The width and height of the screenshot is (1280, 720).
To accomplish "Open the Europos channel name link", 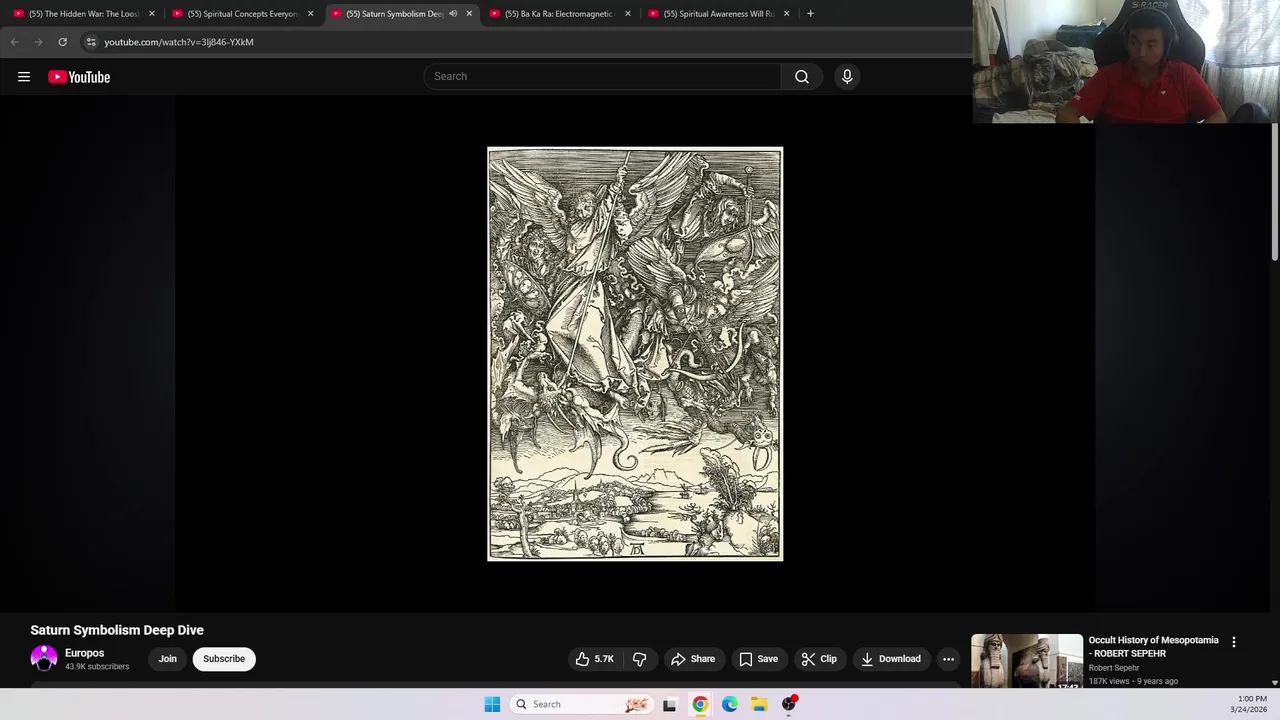I will click(x=84, y=653).
